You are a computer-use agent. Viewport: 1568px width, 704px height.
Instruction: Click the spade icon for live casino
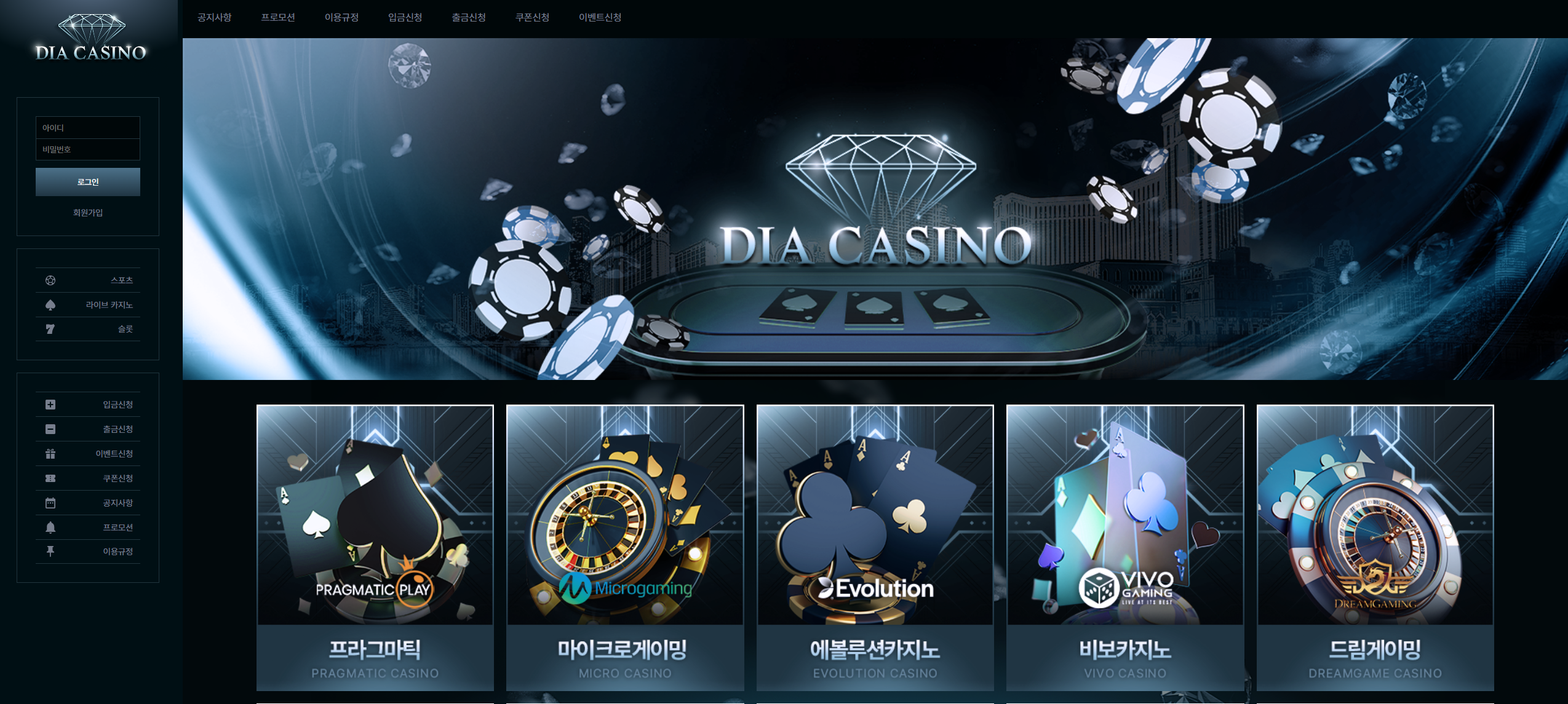click(x=50, y=305)
